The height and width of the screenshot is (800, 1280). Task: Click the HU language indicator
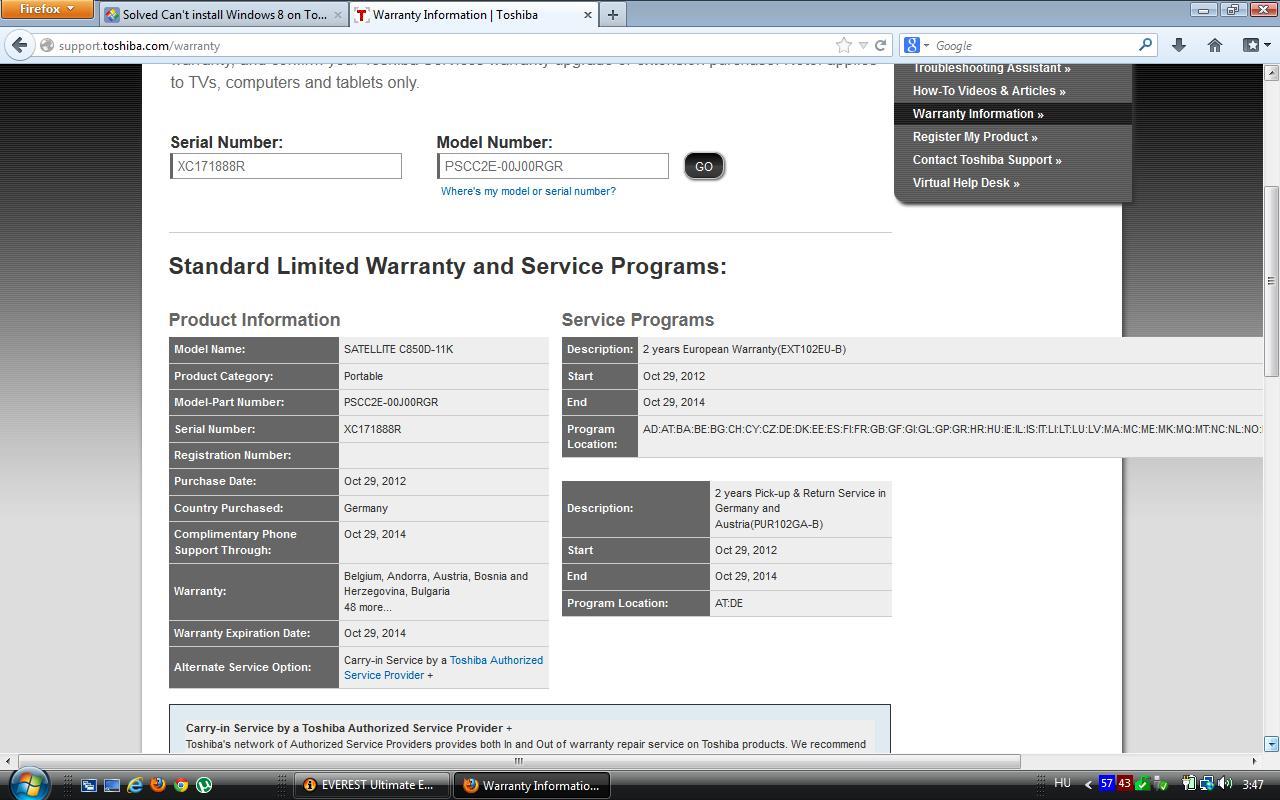click(x=1062, y=784)
